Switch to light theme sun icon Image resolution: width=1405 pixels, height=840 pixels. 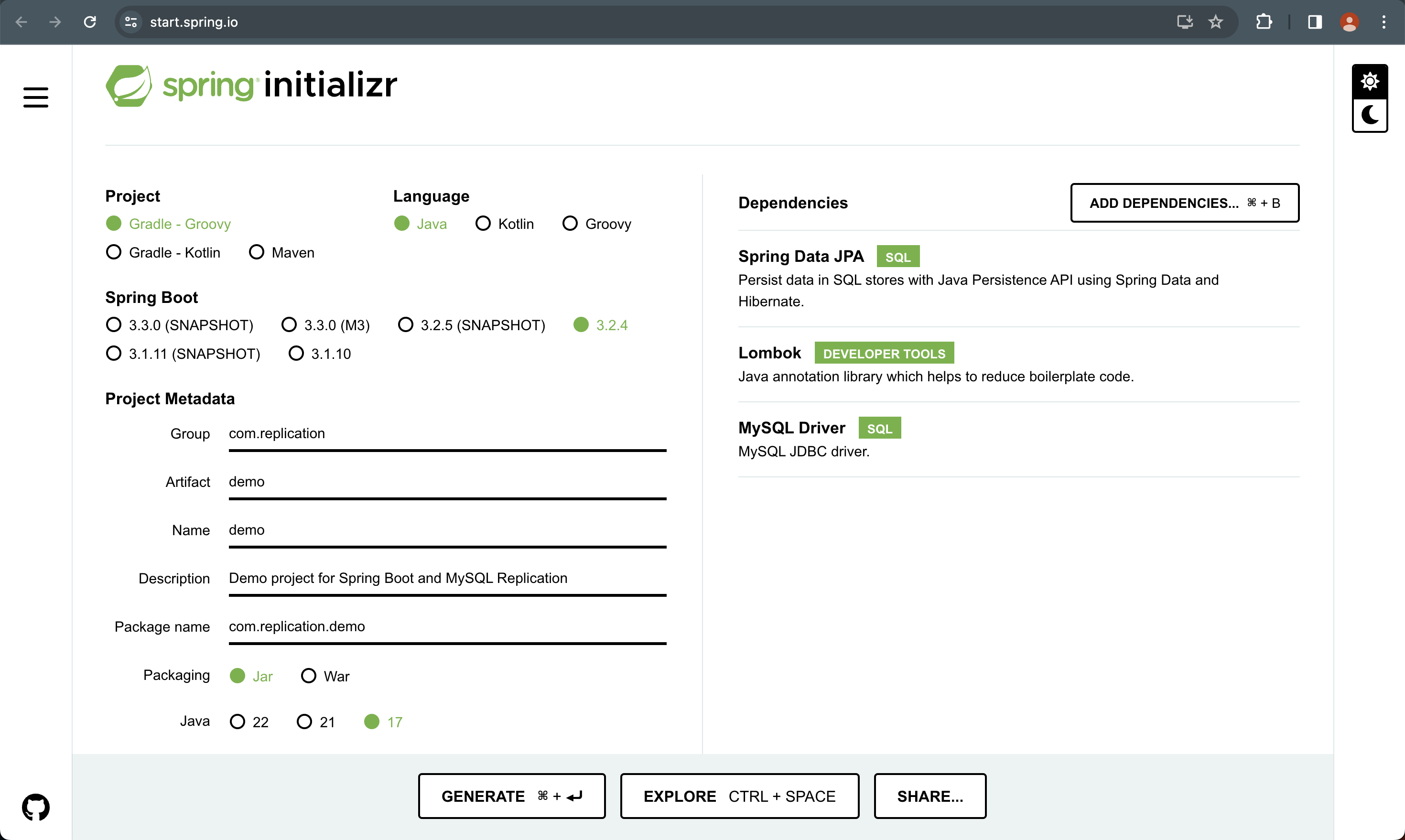(x=1369, y=82)
